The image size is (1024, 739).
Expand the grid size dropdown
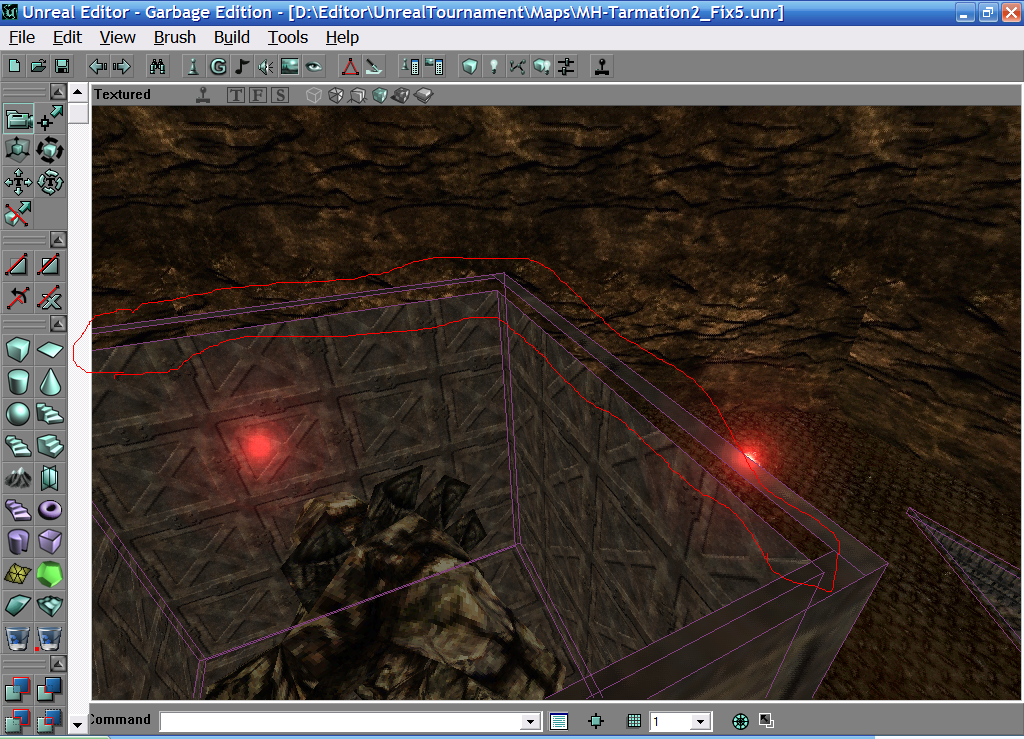coord(700,721)
